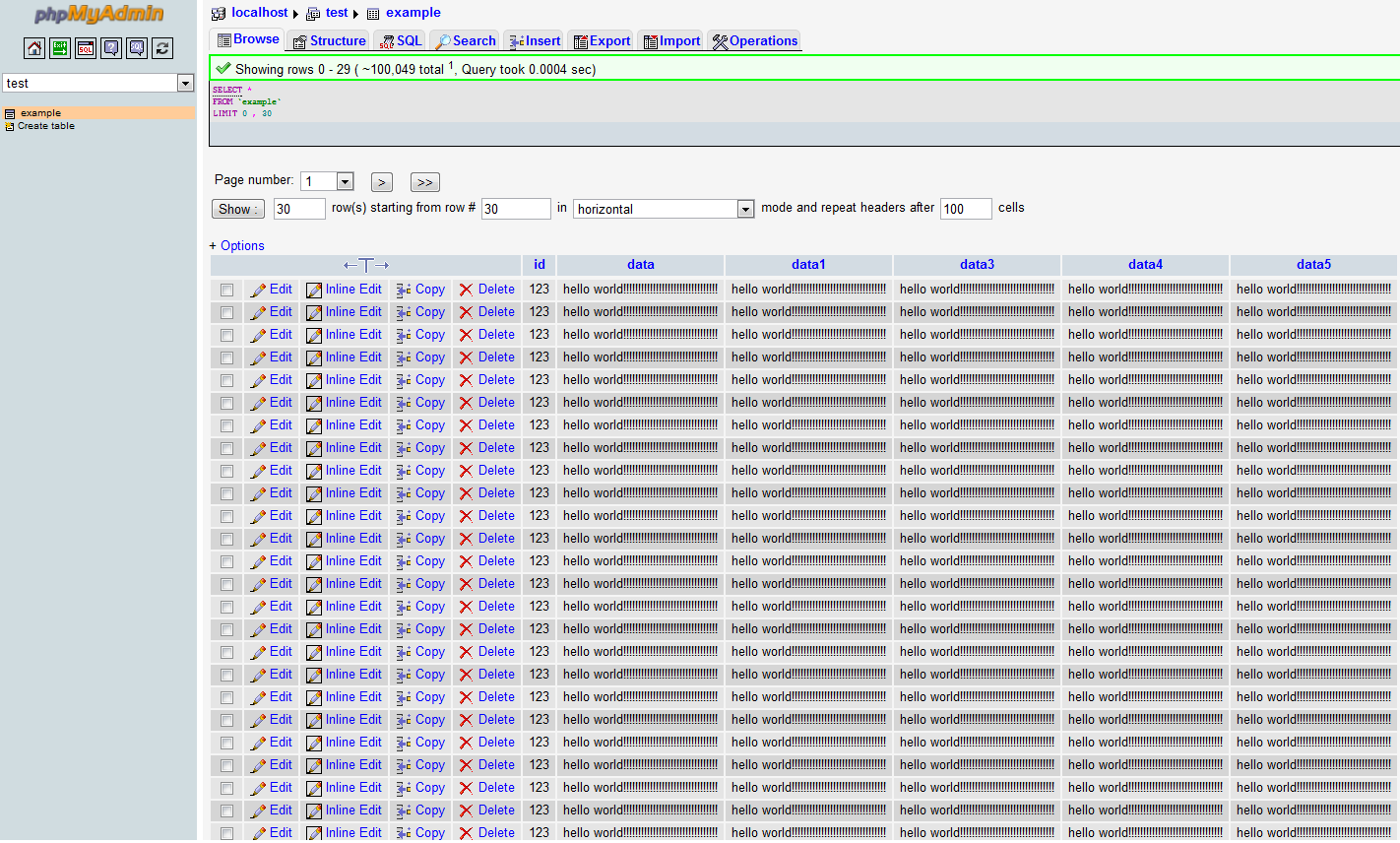Open phpMyAdmin documentation question mark icon
Viewport: 1400px width, 843px height.
pos(111,48)
